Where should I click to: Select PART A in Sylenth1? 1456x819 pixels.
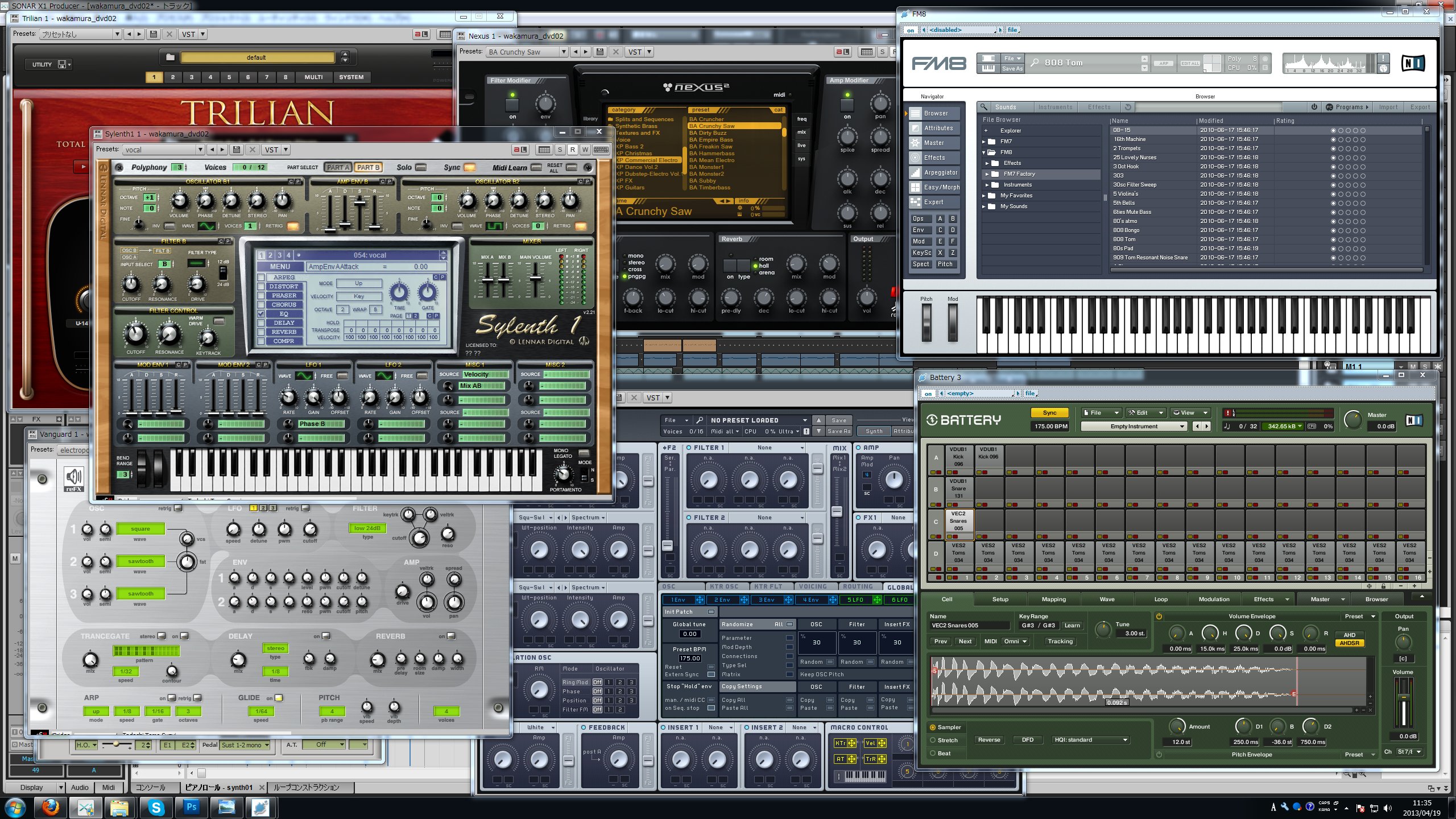(x=338, y=167)
